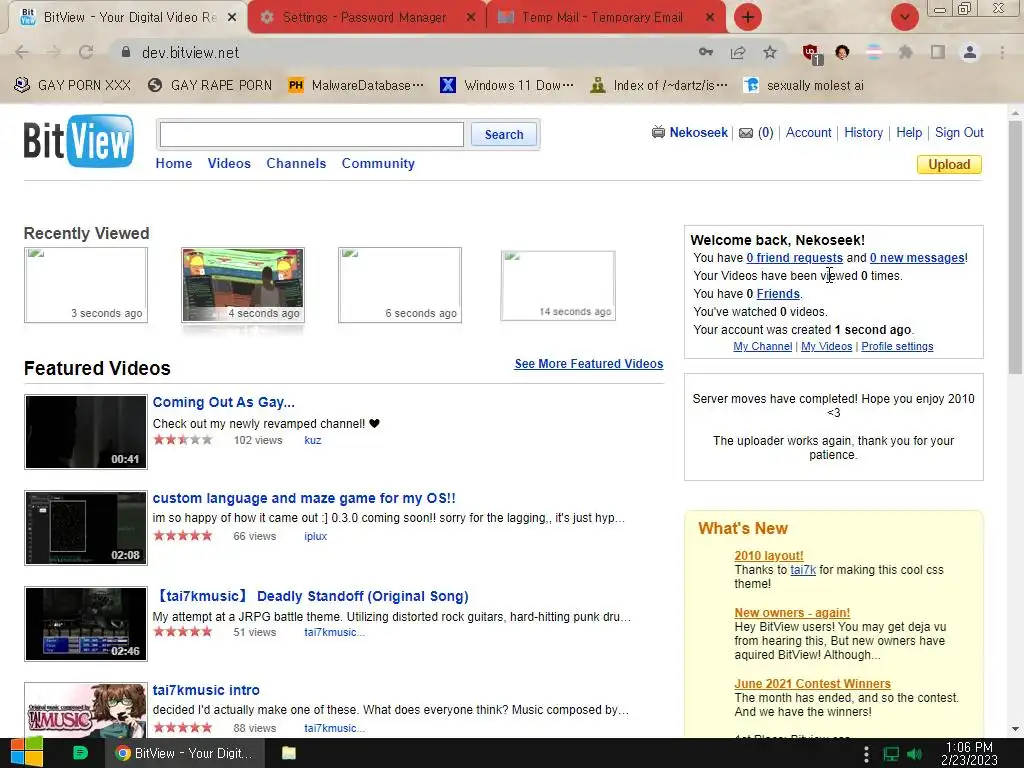Open 0 new messages link
Screen dimensions: 1024x768
tap(917, 258)
